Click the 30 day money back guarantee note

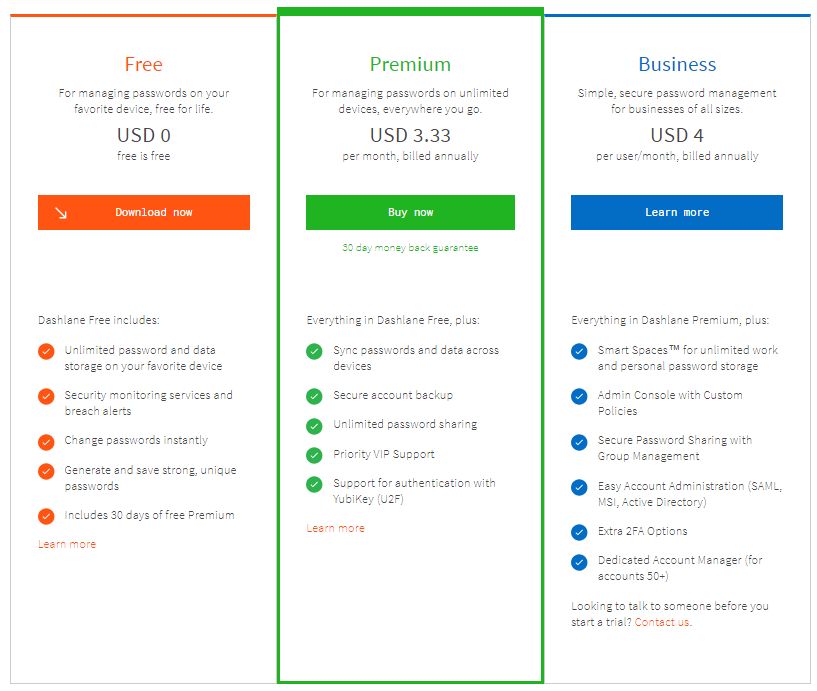pos(410,248)
